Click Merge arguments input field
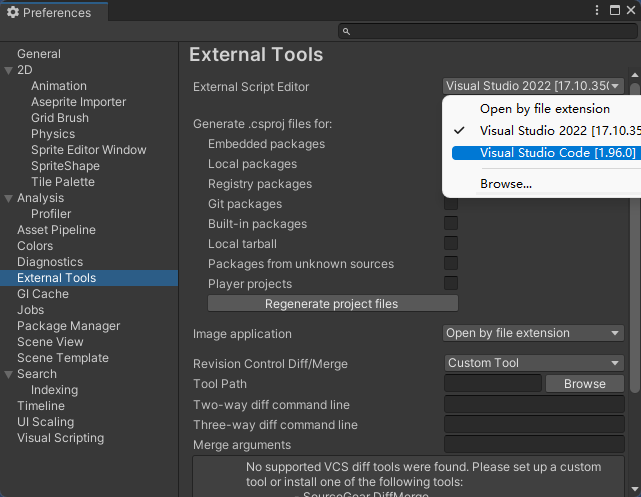The image size is (641, 497). [x=534, y=444]
